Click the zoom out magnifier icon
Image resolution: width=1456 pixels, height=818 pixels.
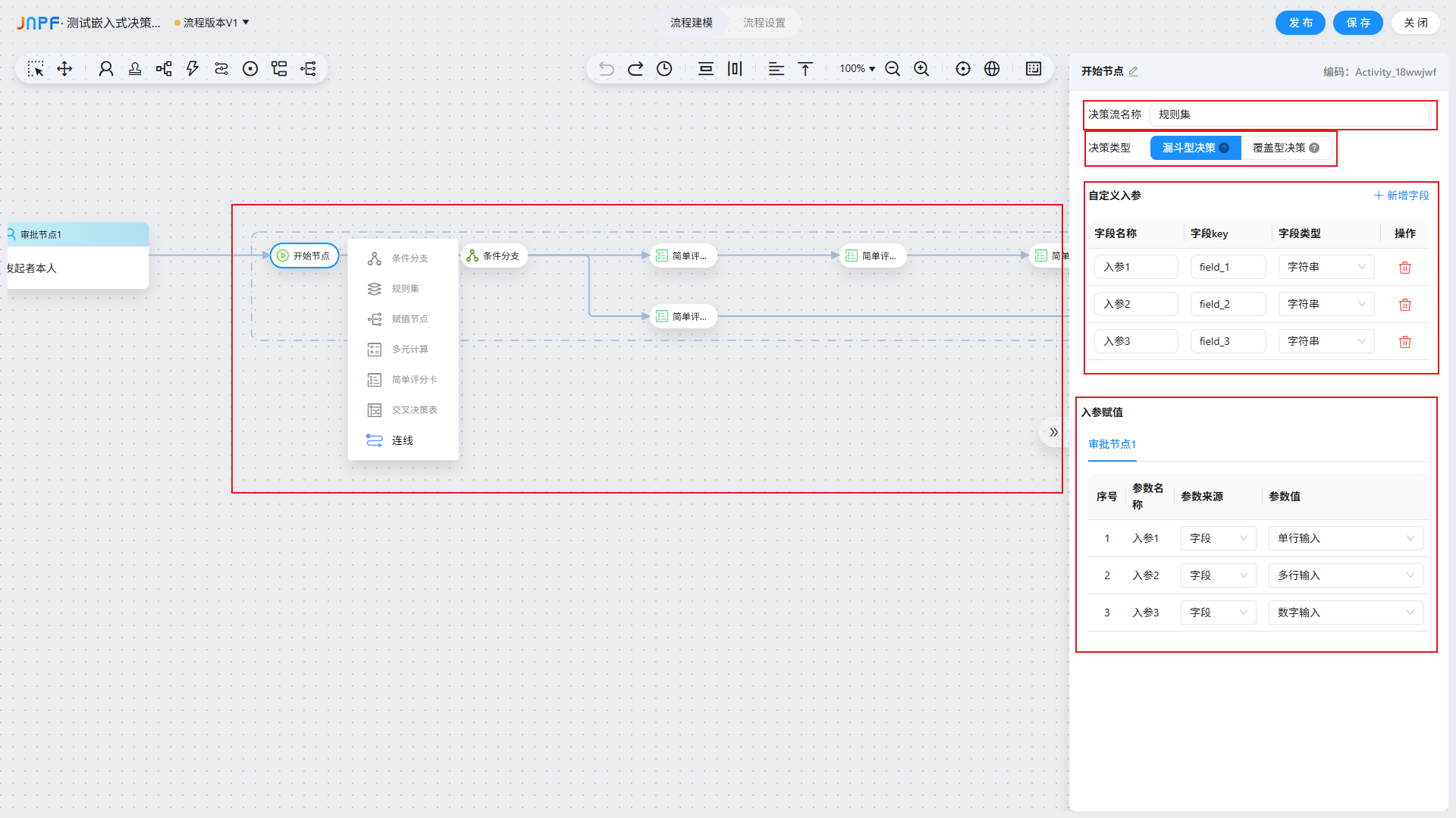pos(893,69)
